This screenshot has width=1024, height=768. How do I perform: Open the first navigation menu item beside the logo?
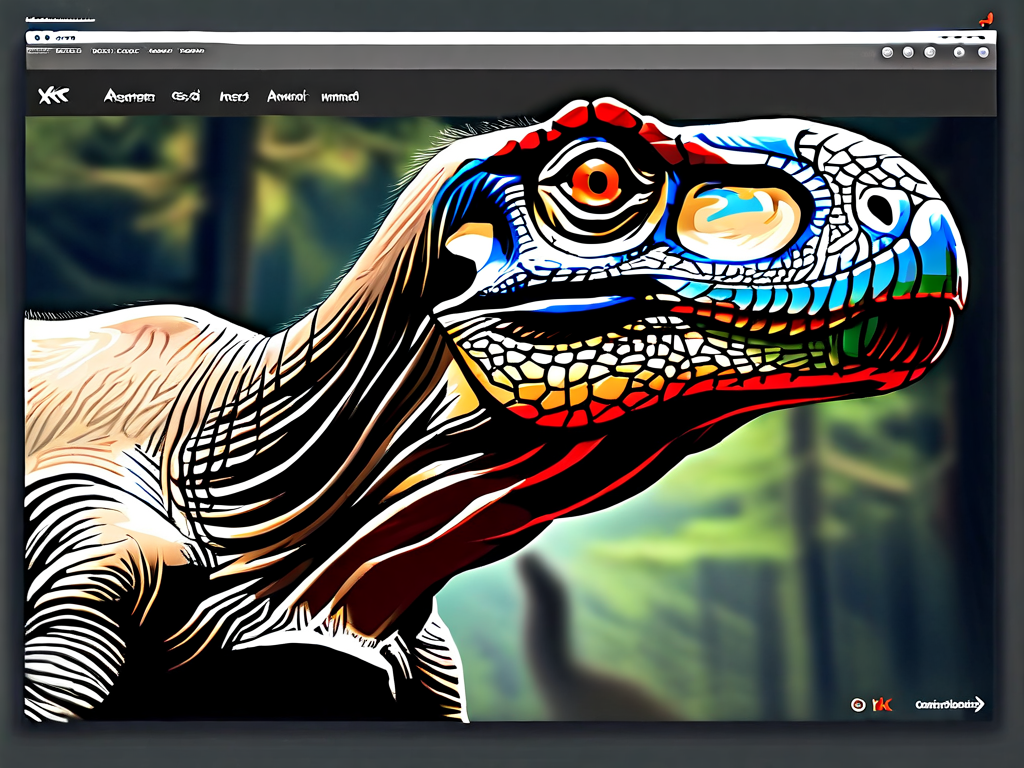(129, 97)
